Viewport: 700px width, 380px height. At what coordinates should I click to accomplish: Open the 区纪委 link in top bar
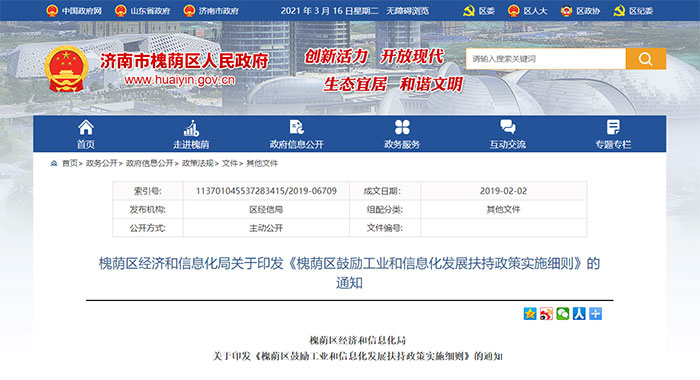641,11
